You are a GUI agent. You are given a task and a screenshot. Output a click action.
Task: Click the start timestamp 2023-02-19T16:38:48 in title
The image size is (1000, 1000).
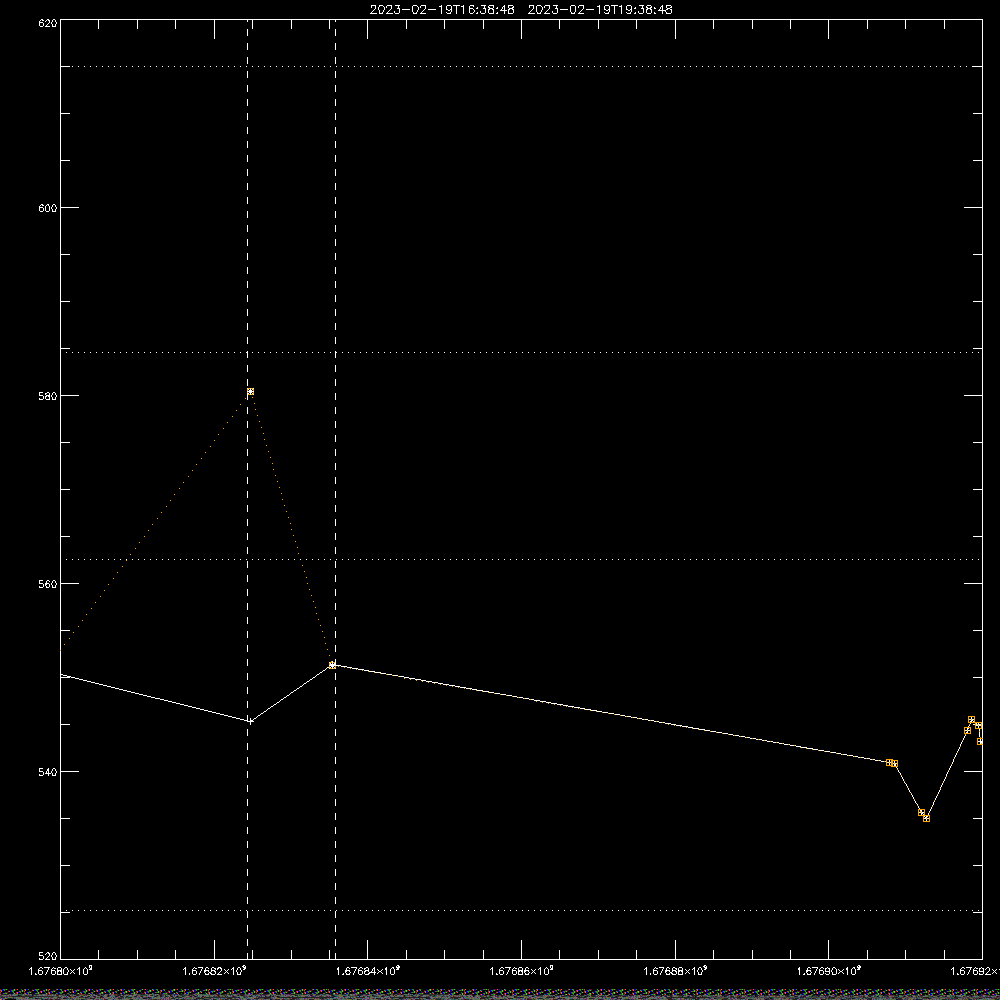tap(442, 10)
